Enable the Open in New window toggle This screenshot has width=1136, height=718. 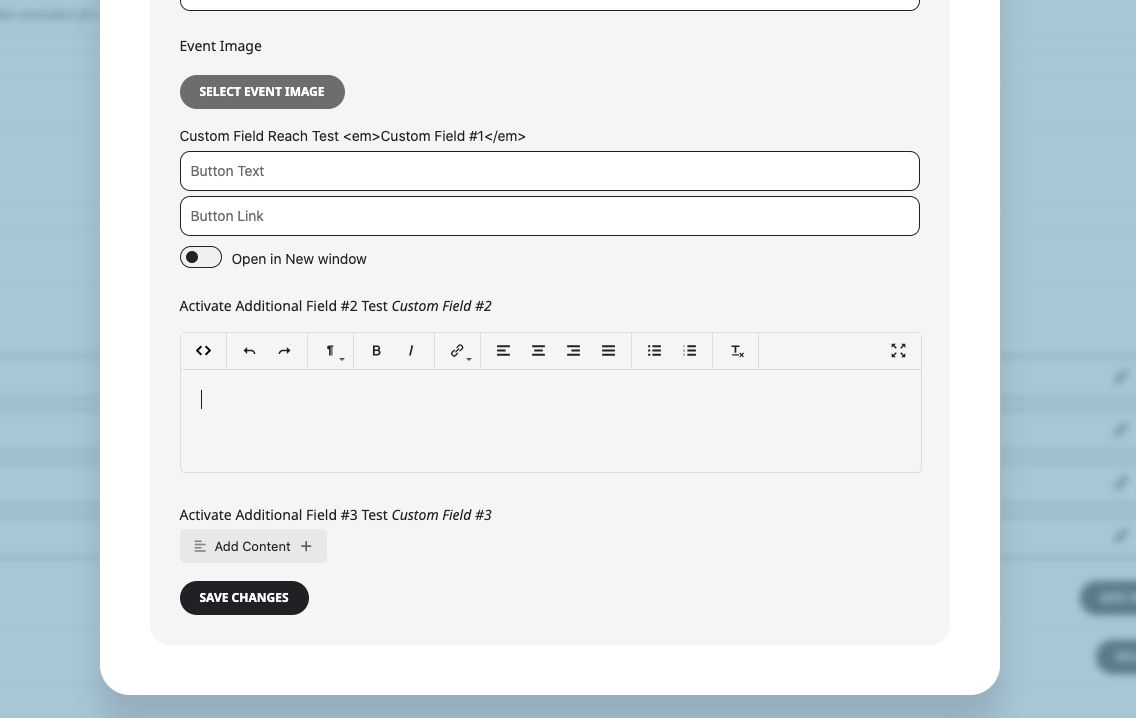click(x=200, y=257)
